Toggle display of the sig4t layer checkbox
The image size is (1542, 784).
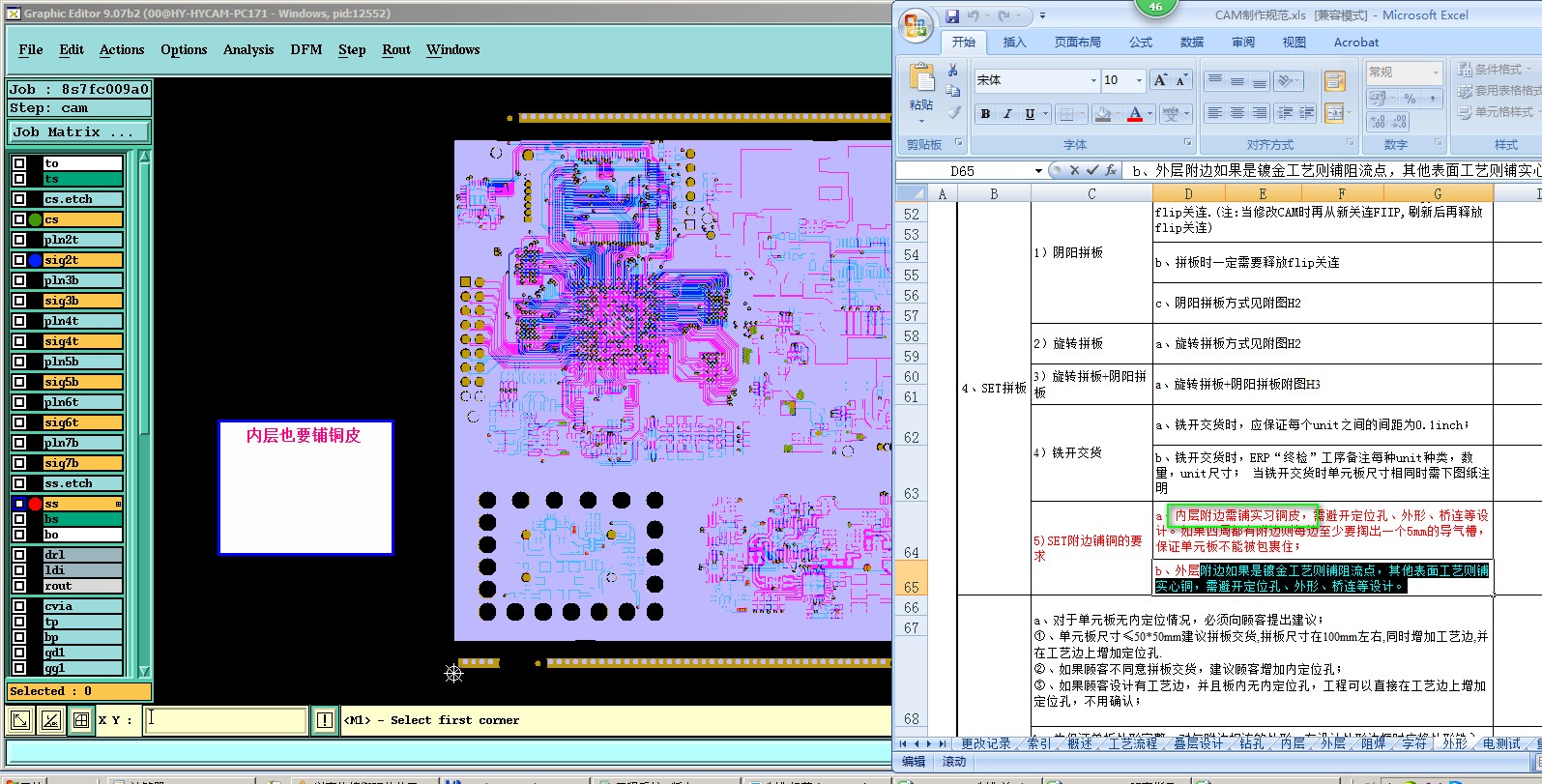19,341
